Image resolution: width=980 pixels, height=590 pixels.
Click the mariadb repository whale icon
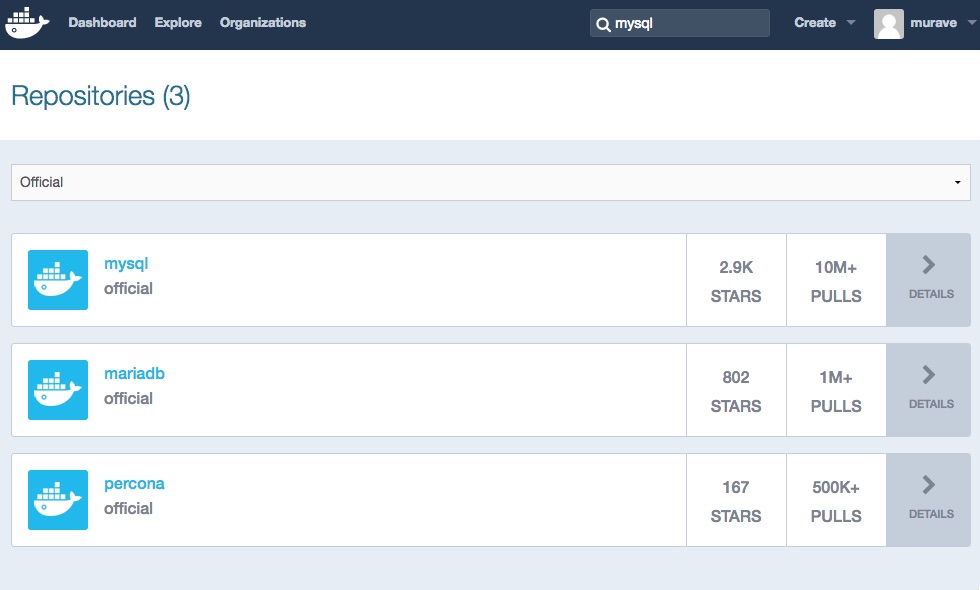click(58, 390)
